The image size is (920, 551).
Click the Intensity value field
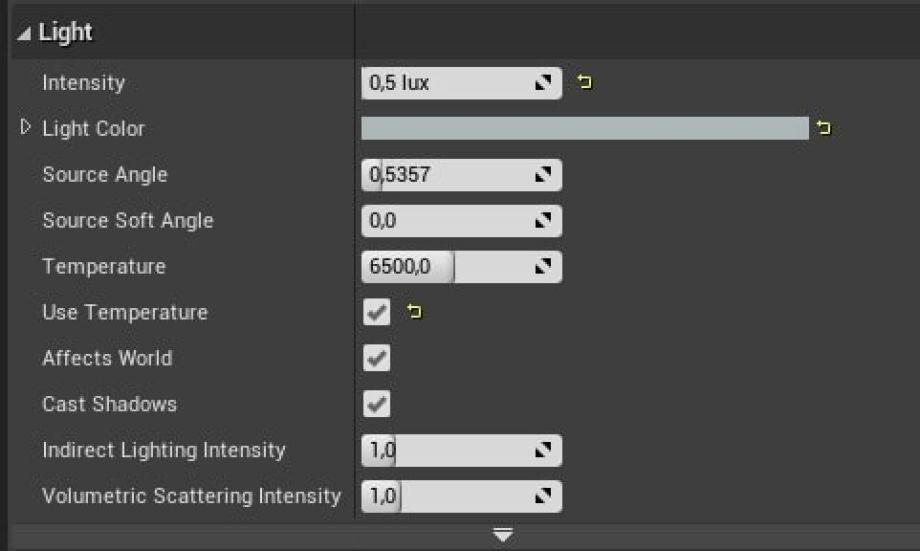440,83
